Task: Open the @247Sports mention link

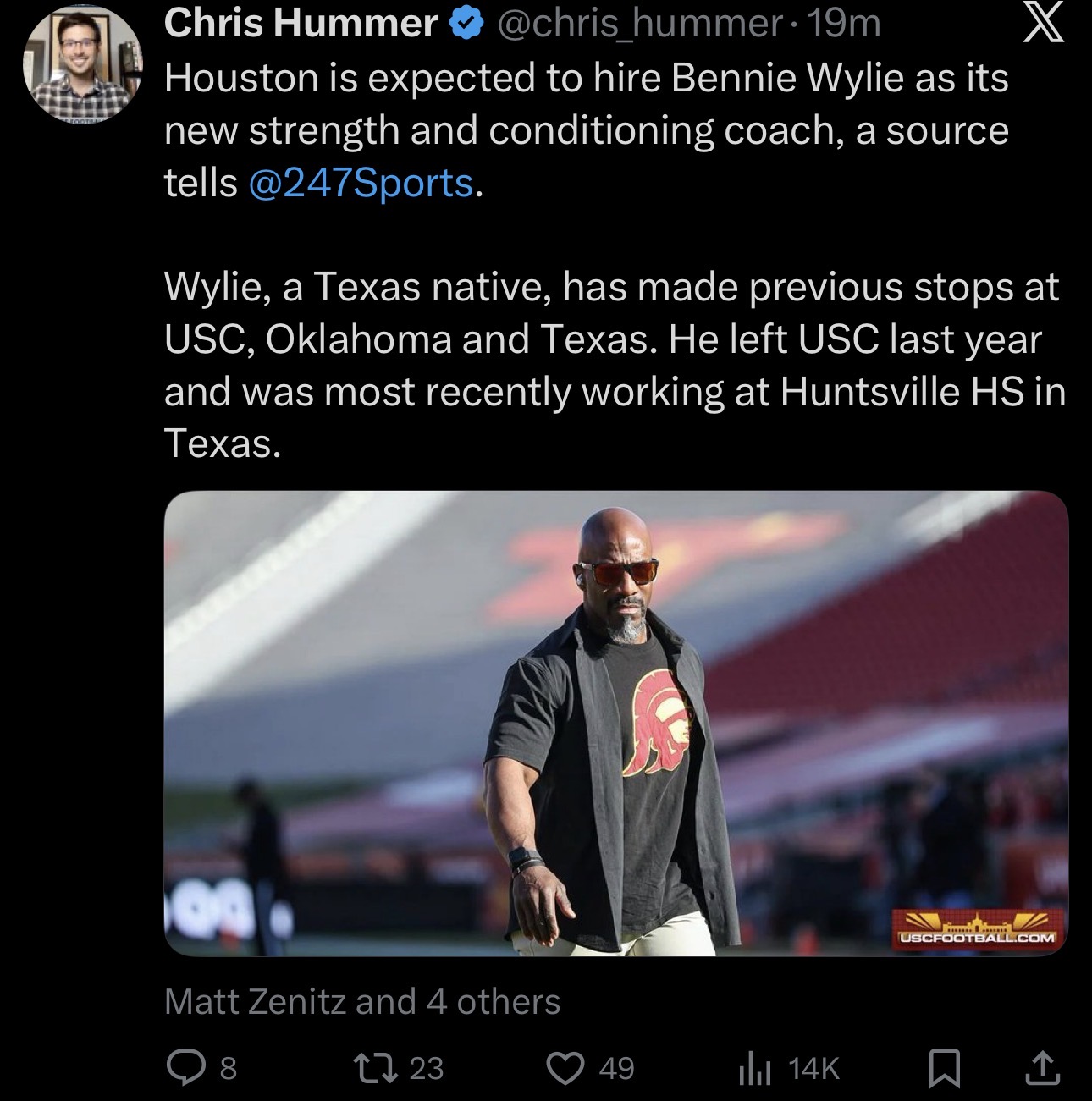Action: (361, 183)
